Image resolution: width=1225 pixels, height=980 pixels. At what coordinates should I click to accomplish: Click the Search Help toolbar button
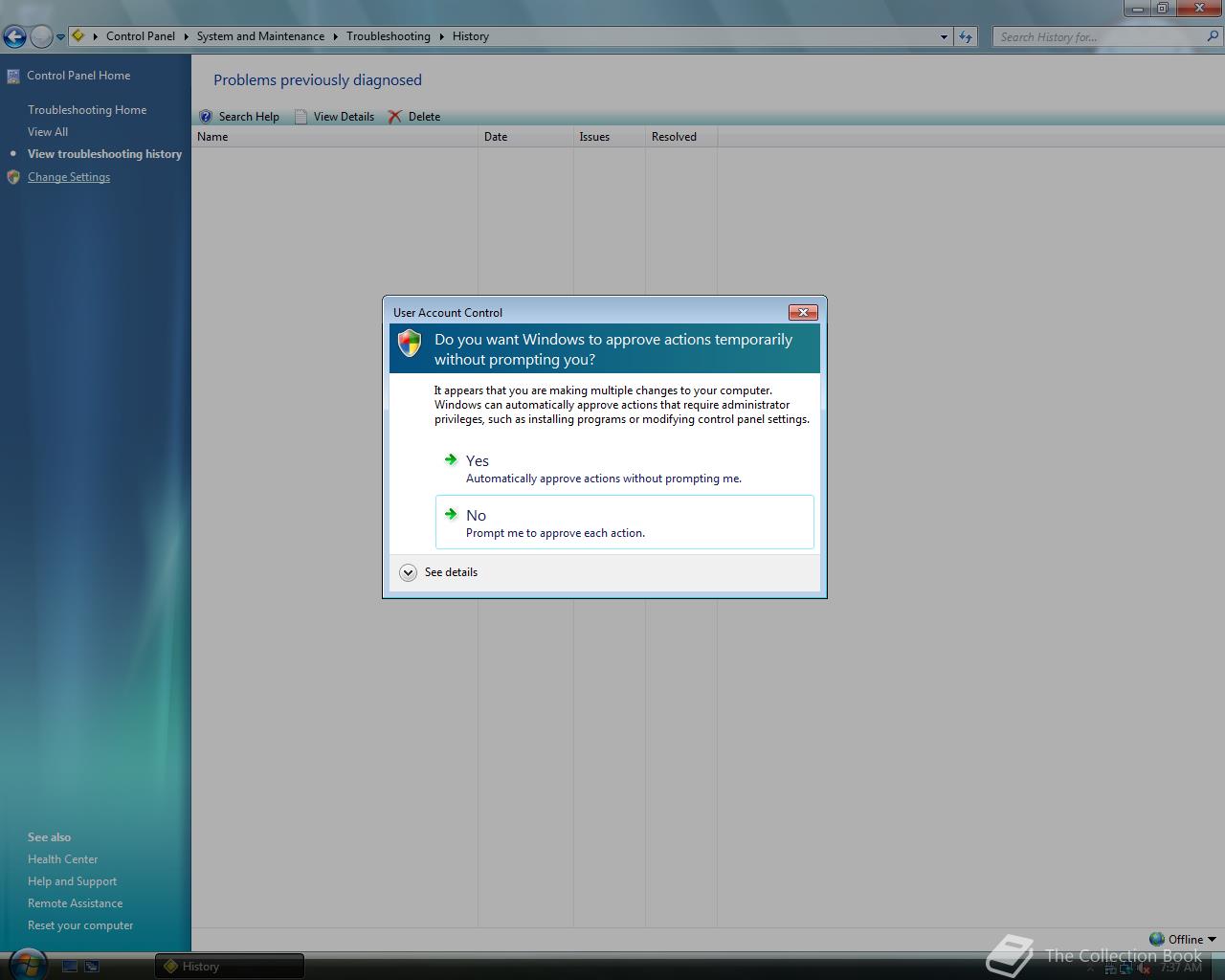tap(239, 117)
